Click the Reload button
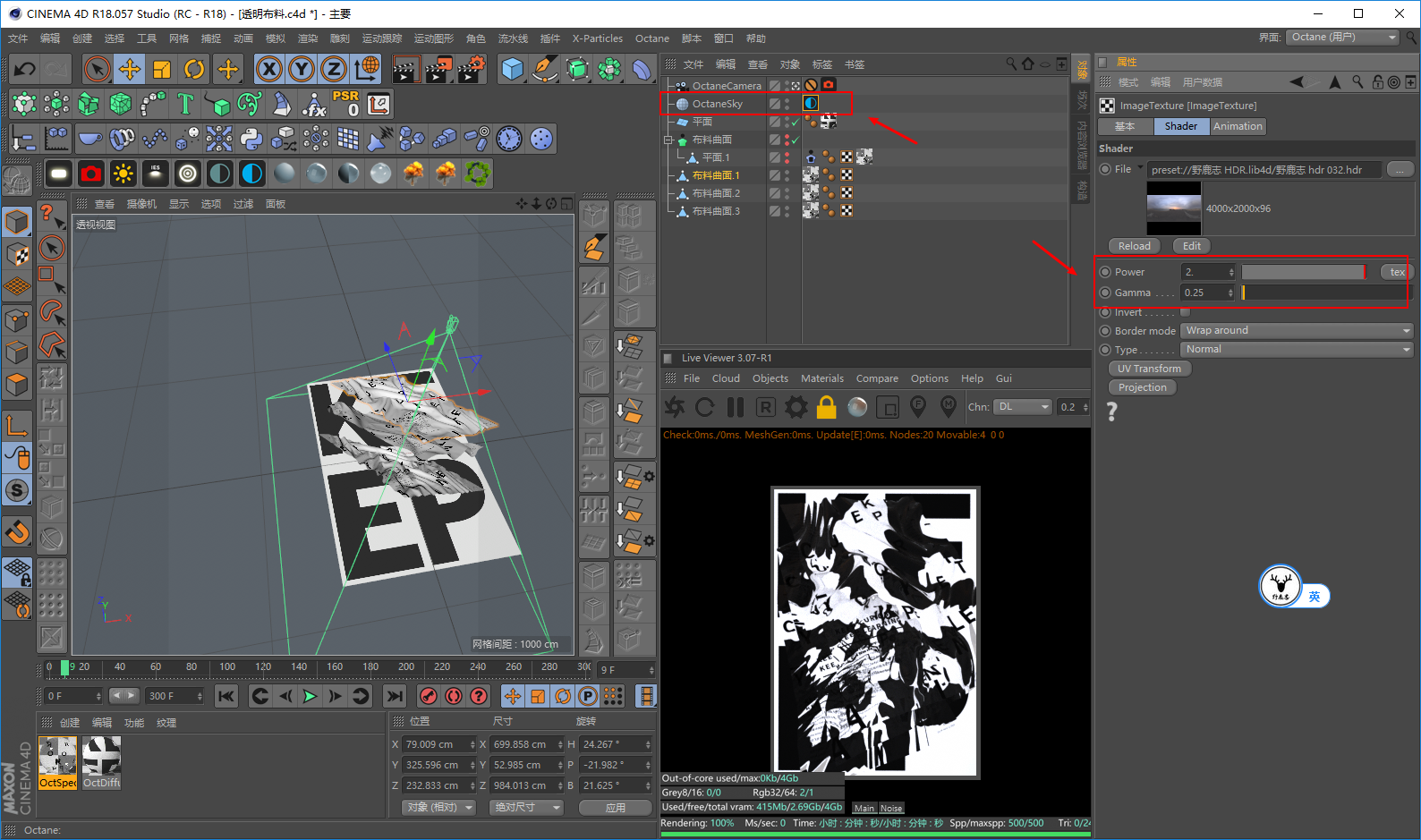 1134,246
